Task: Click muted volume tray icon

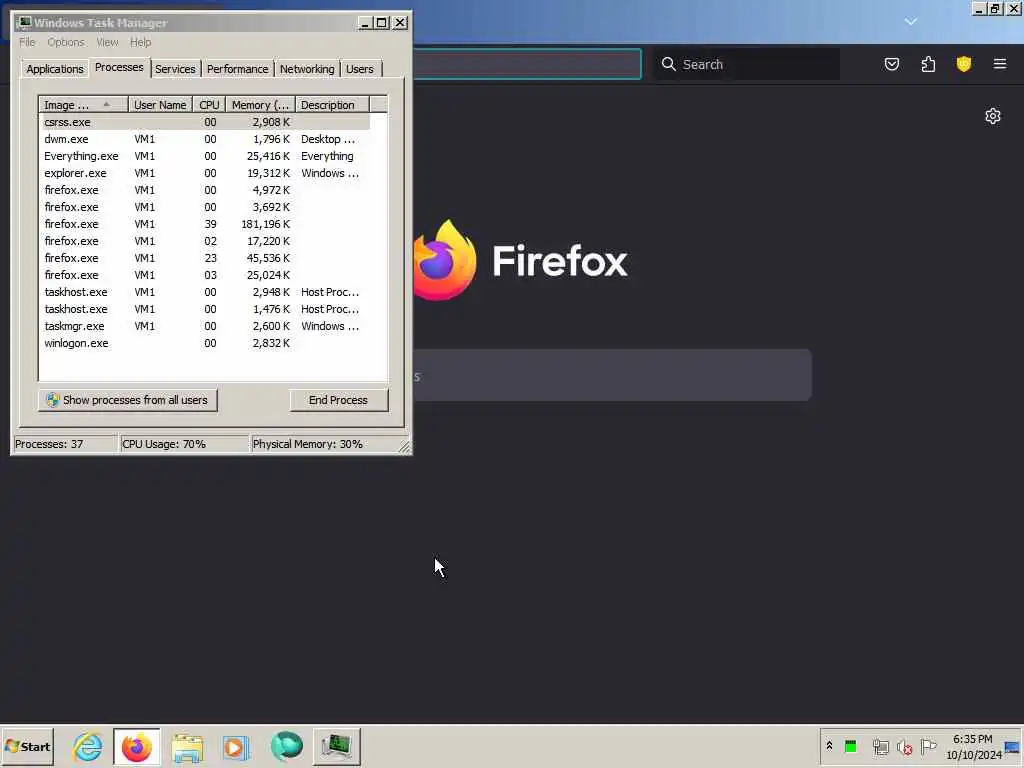Action: point(904,746)
